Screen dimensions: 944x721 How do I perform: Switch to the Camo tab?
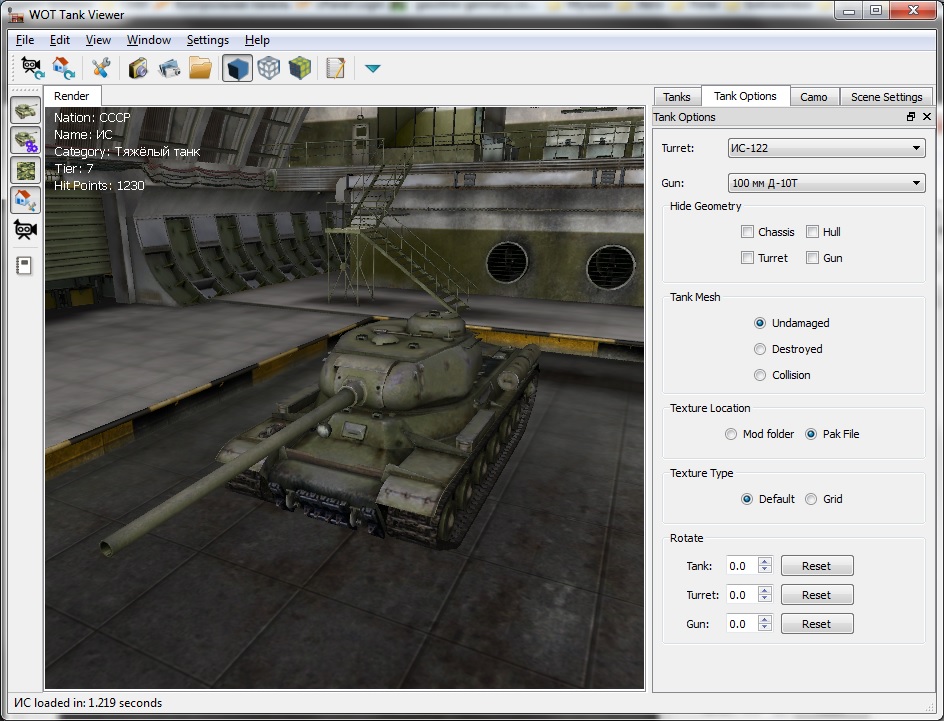coord(813,97)
